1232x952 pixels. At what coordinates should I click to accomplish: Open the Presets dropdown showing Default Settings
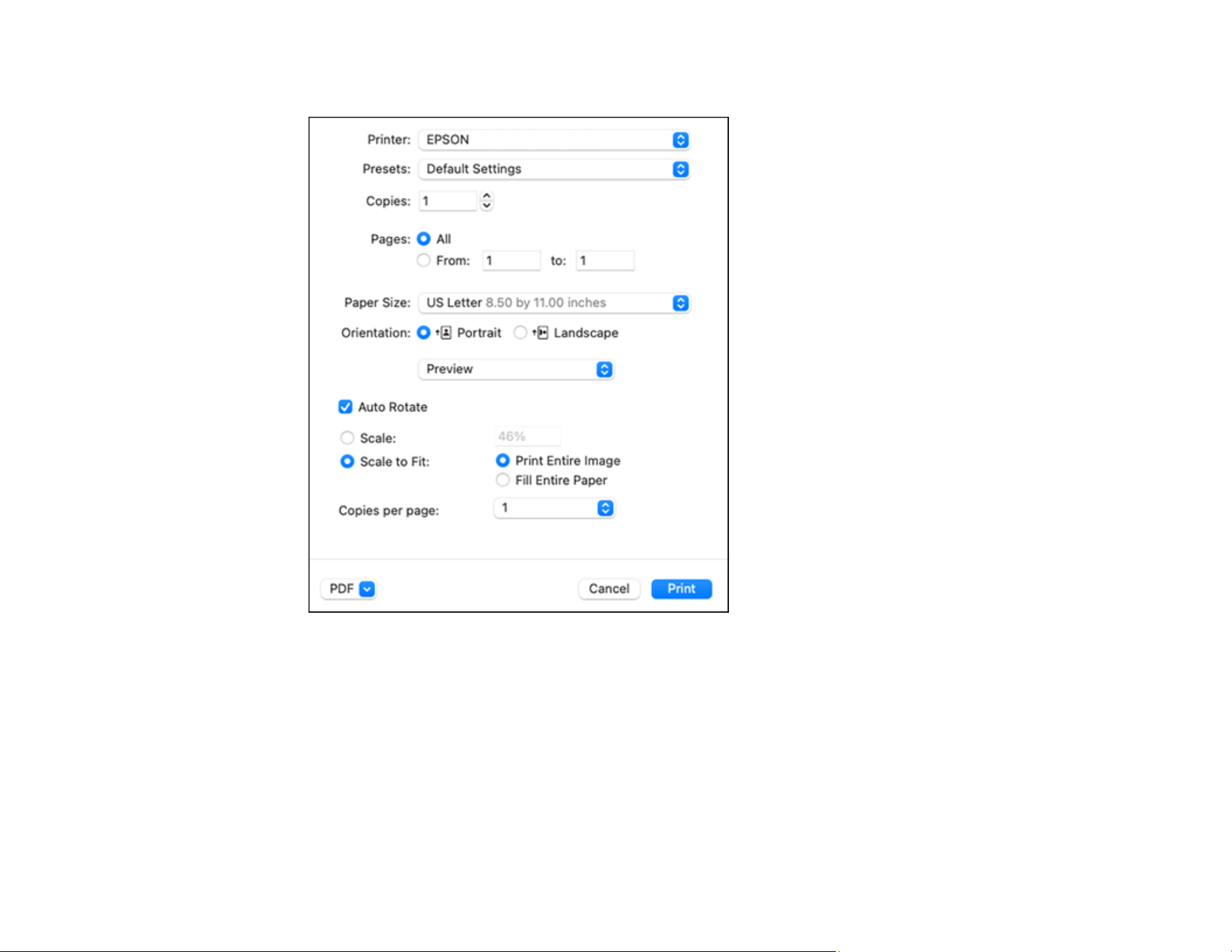click(554, 169)
